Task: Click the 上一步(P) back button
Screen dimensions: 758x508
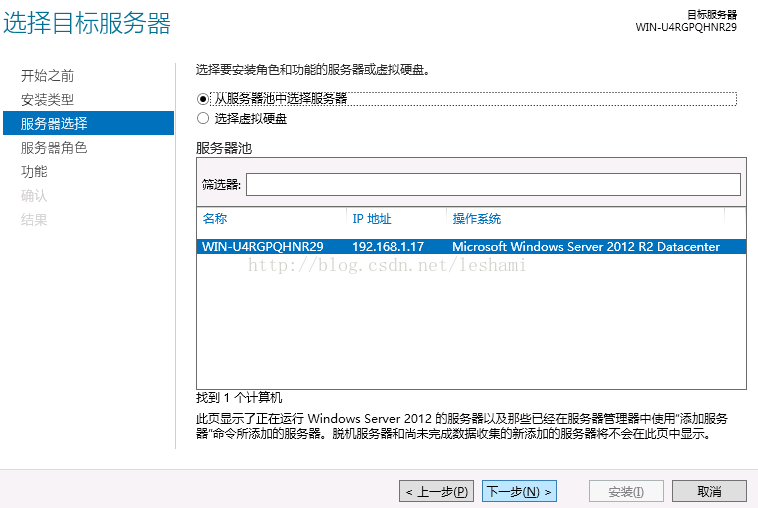Action: click(436, 492)
